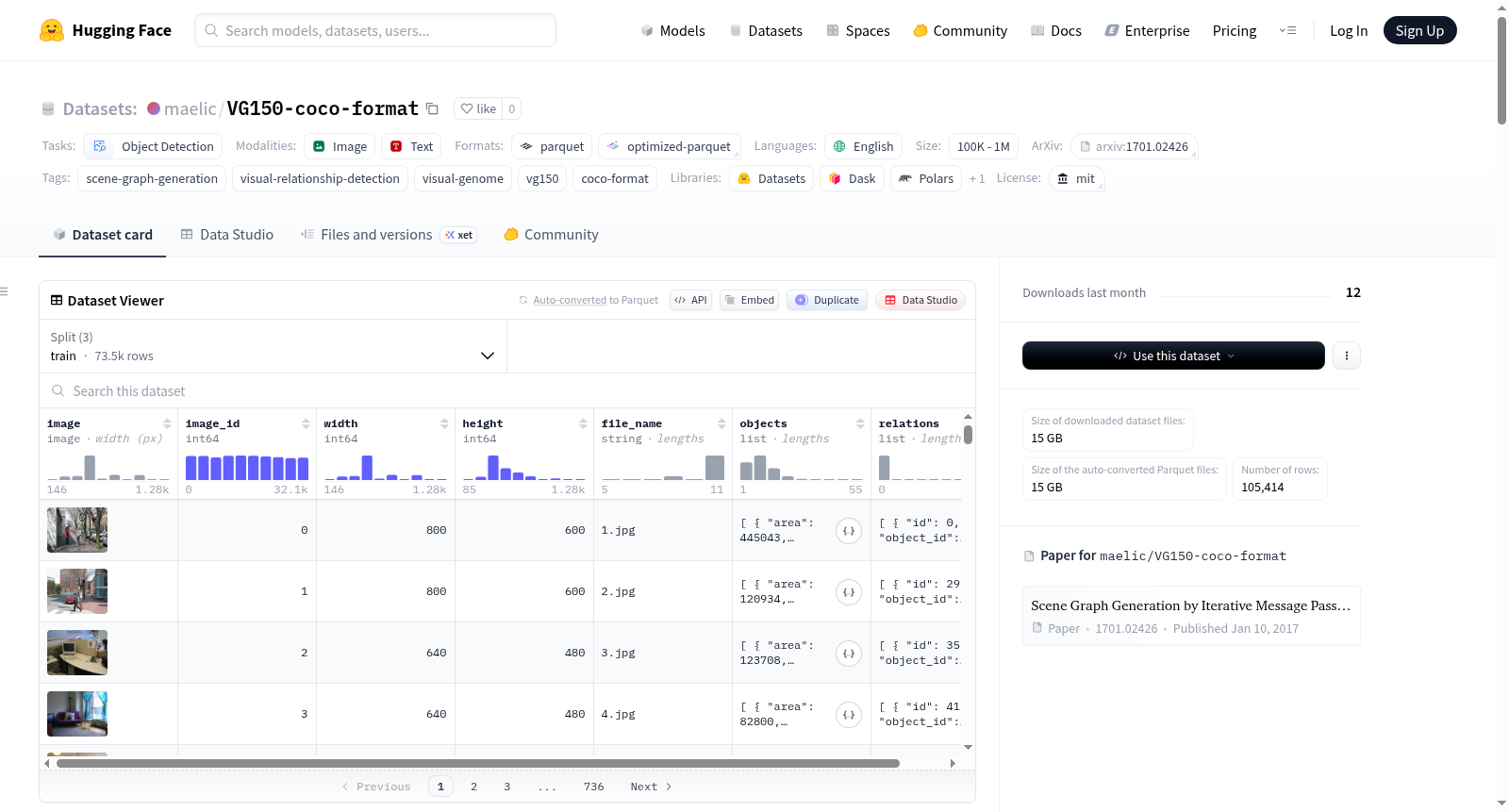Expand the Split train dropdown
The image size is (1509, 812).
click(x=273, y=346)
